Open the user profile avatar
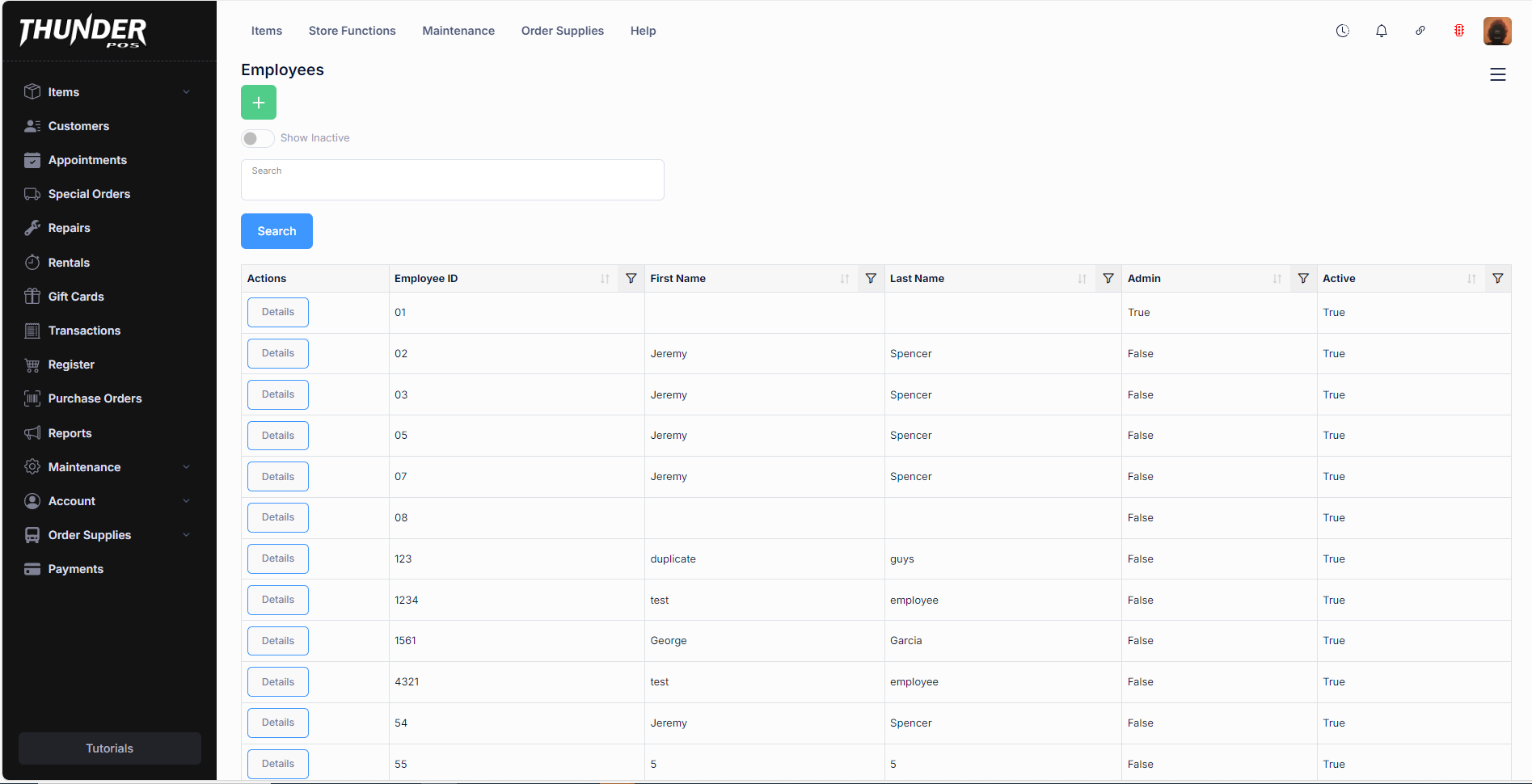 click(x=1496, y=31)
